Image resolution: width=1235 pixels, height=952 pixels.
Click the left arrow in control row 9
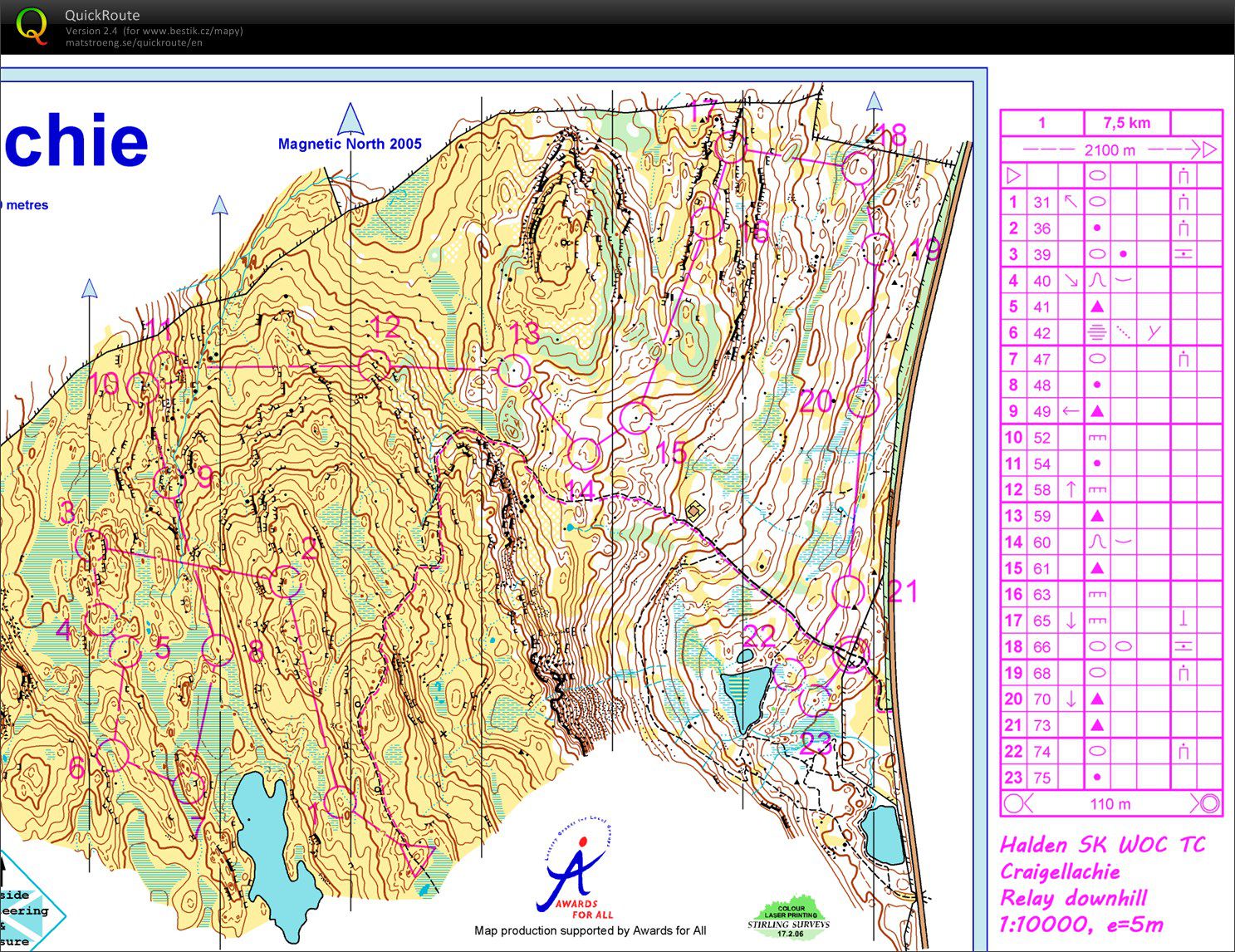[1071, 411]
